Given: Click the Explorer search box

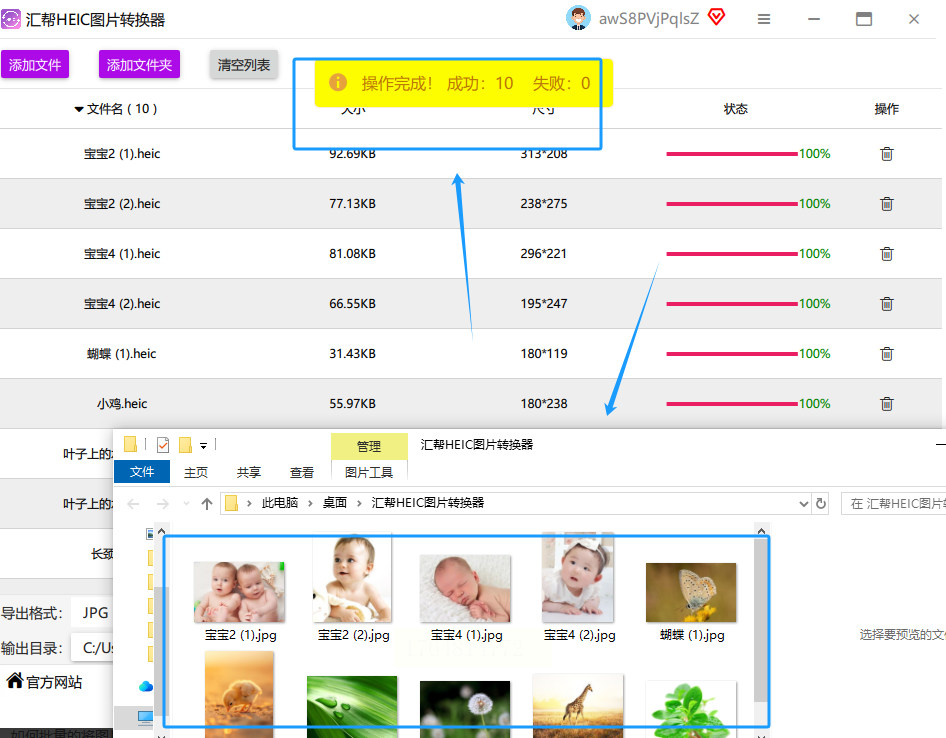Looking at the screenshot, I should [x=894, y=503].
